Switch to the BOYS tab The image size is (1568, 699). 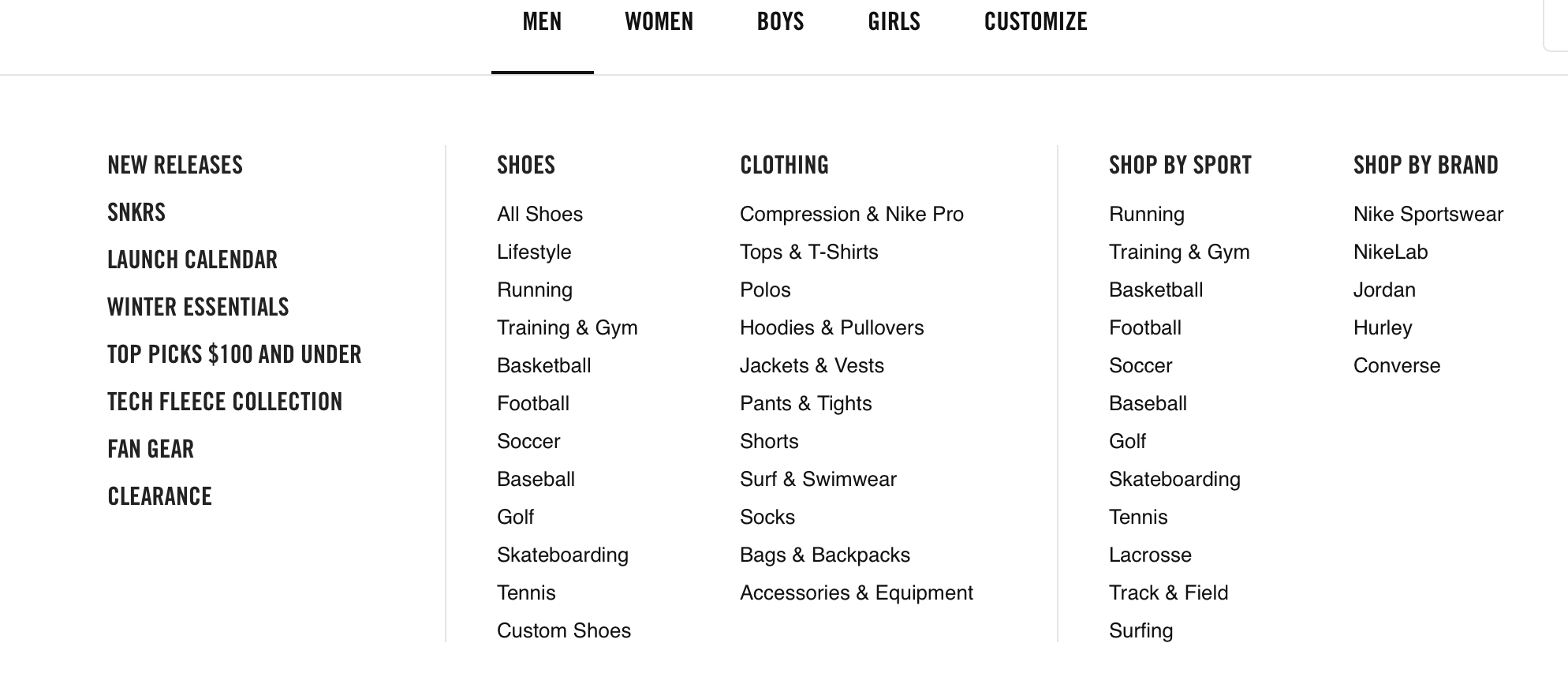[x=780, y=22]
